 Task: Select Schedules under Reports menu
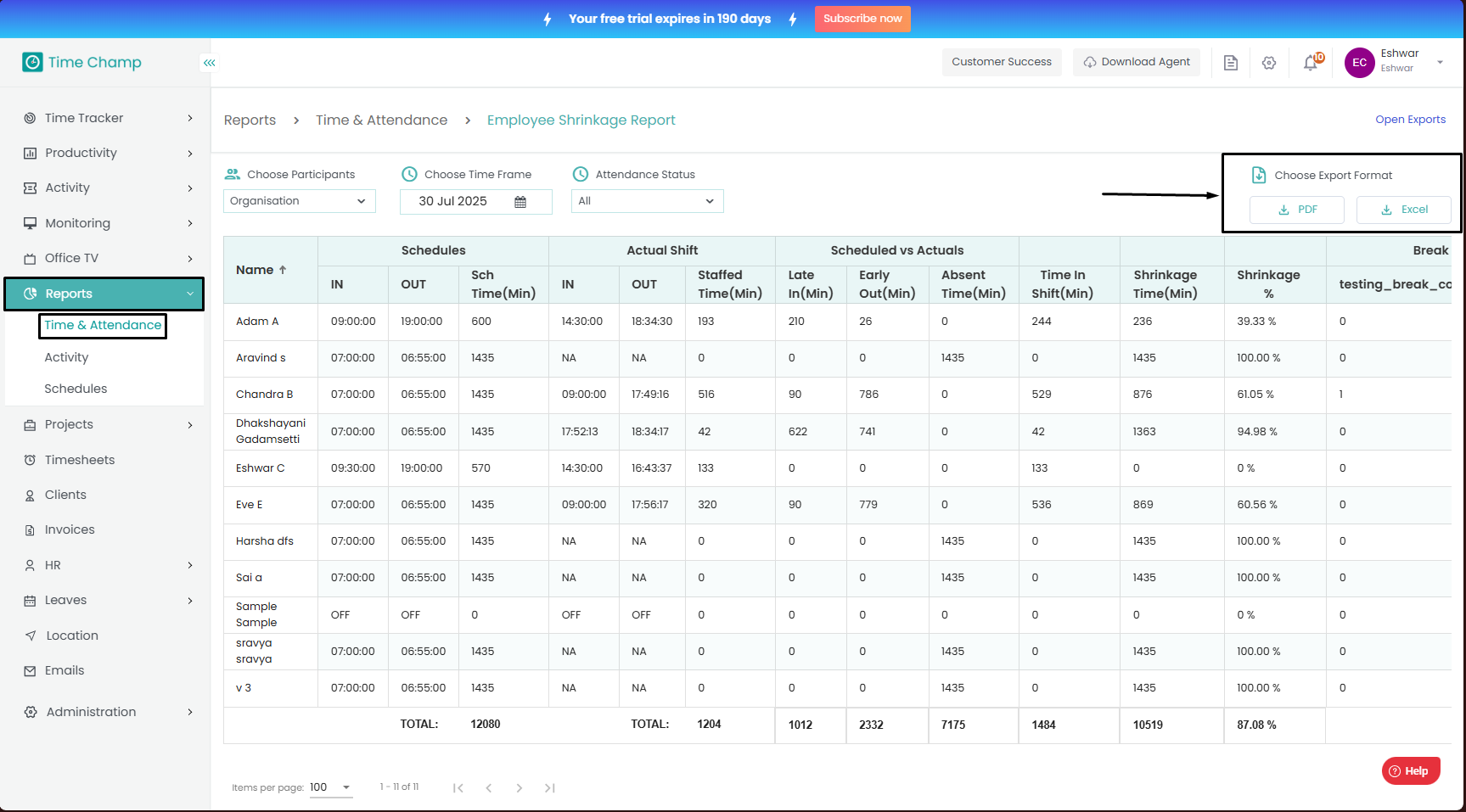(x=76, y=389)
